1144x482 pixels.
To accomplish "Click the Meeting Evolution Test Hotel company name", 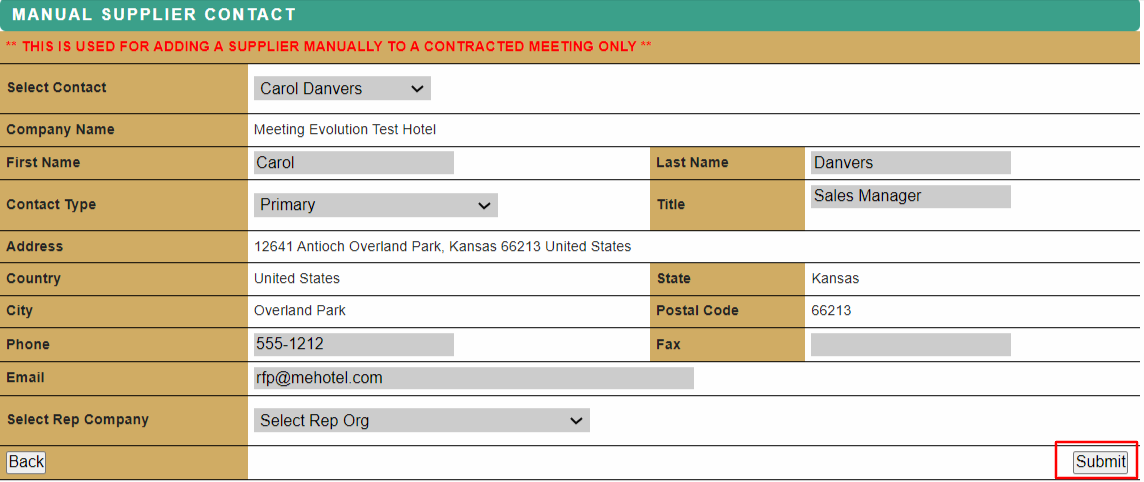I will (x=345, y=130).
